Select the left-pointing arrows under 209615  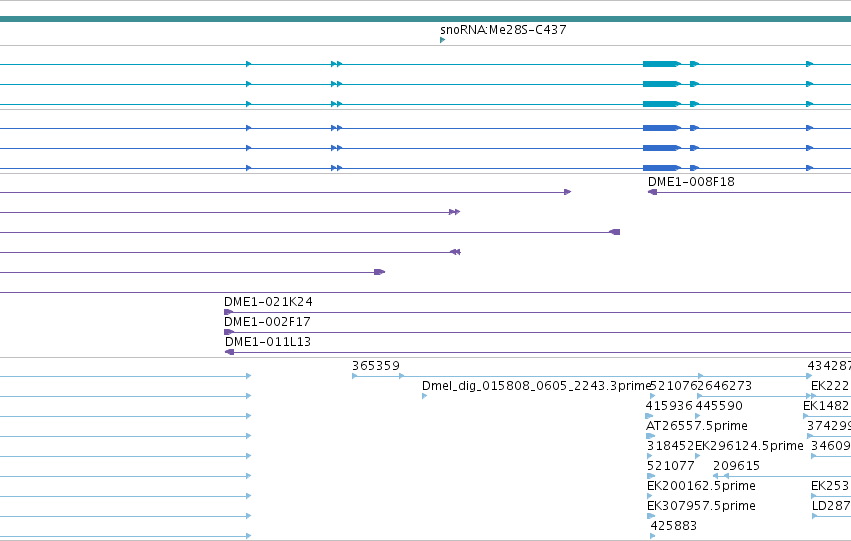point(721,476)
